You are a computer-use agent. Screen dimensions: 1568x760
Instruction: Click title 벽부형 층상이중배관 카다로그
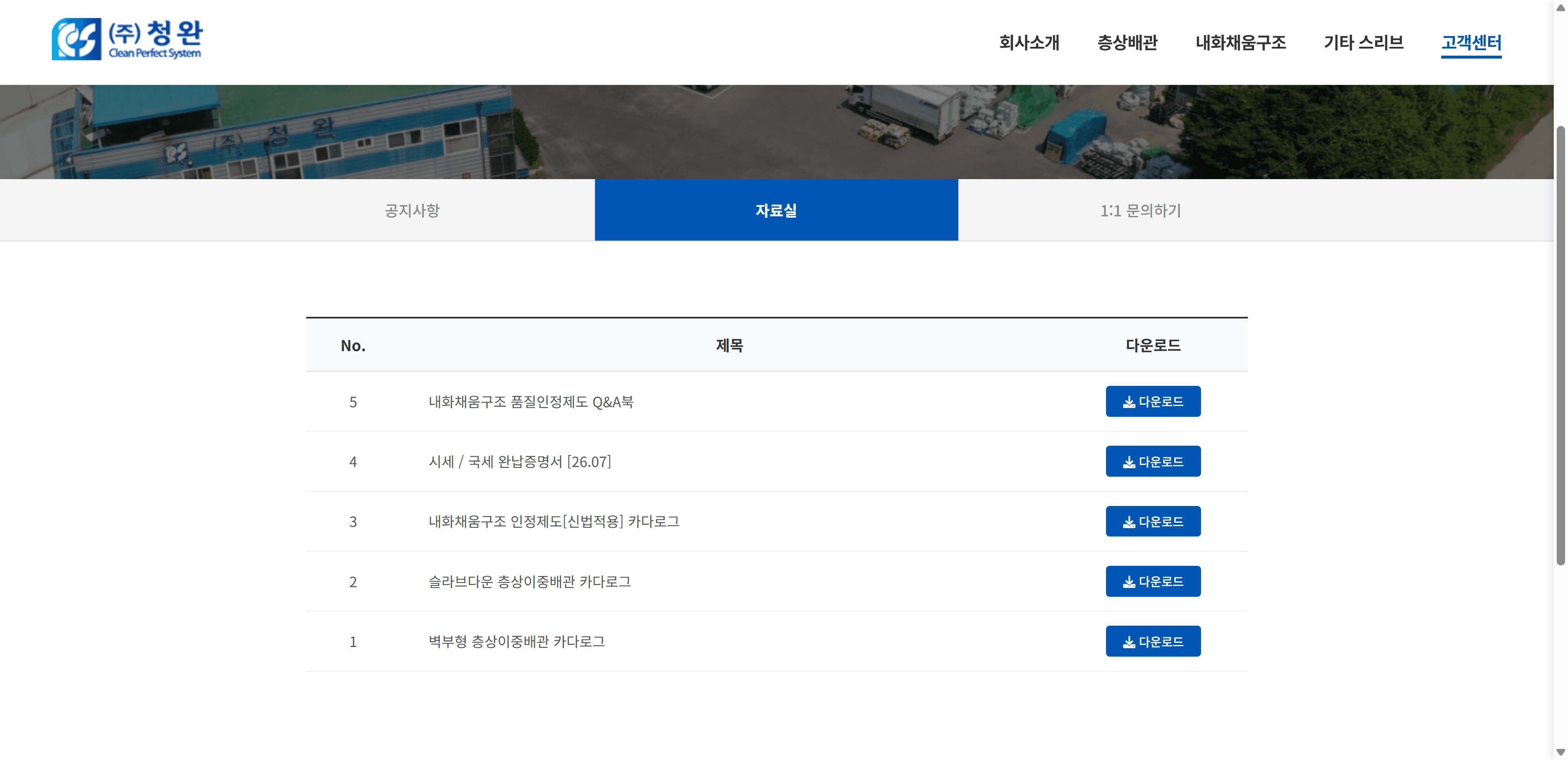point(517,641)
